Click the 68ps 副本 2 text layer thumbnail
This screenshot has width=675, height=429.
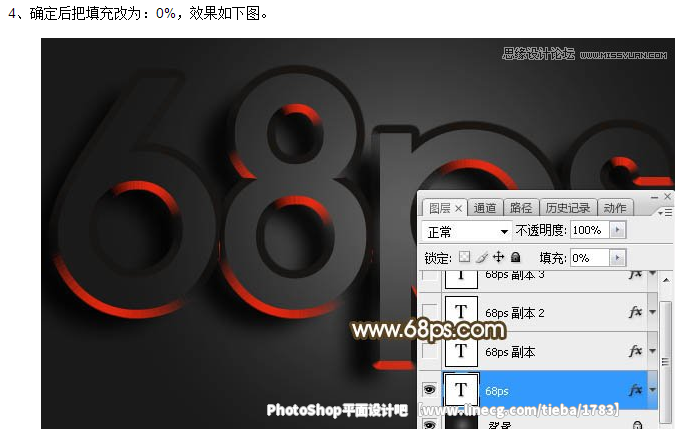tap(461, 312)
